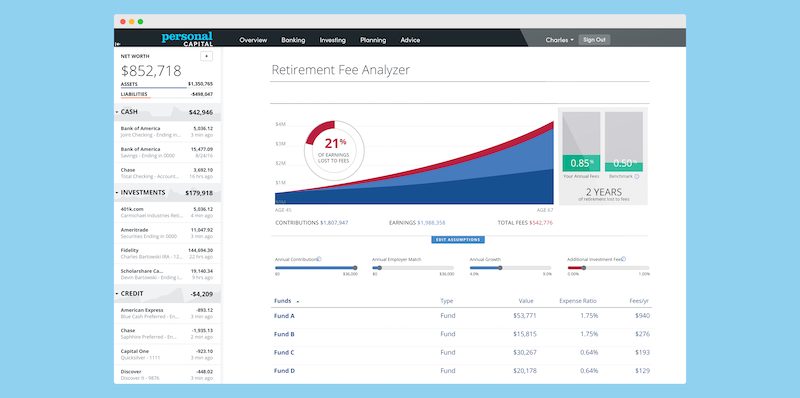Open info icon next to Annual Contribution
Screen dimensions: 800x398
(319, 259)
